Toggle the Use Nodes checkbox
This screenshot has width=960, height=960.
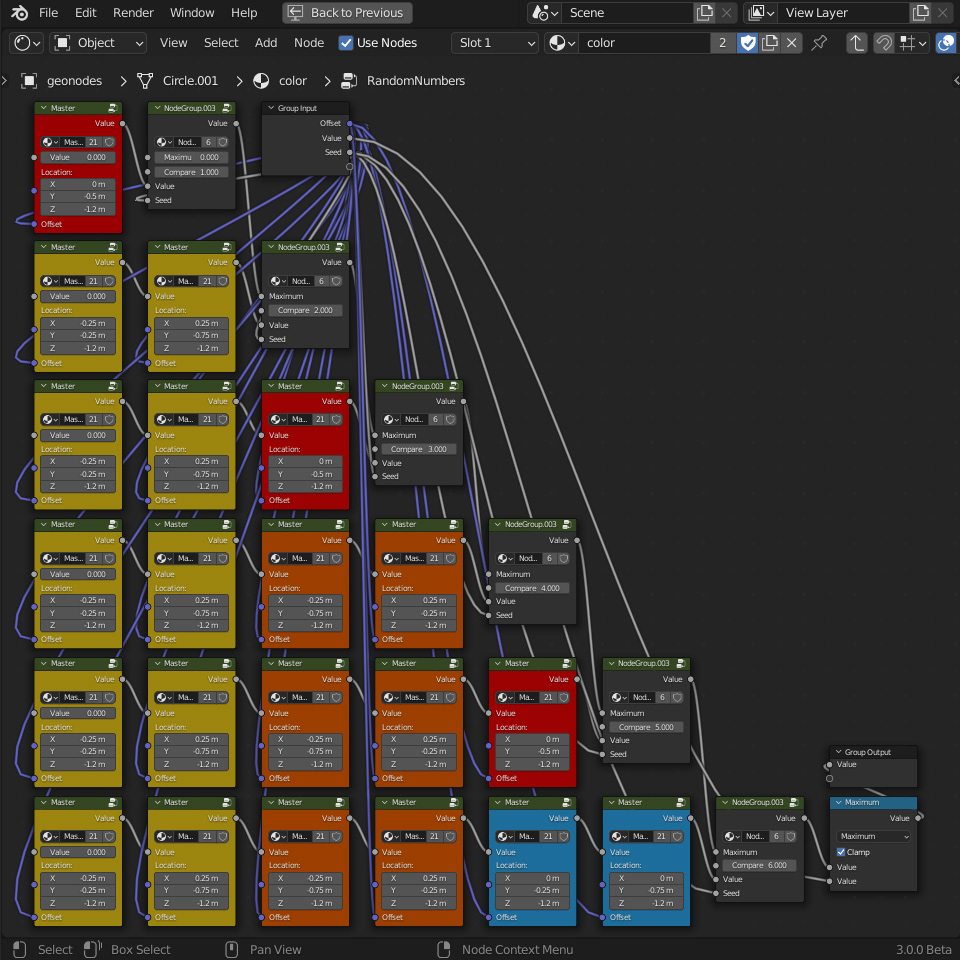tap(346, 43)
